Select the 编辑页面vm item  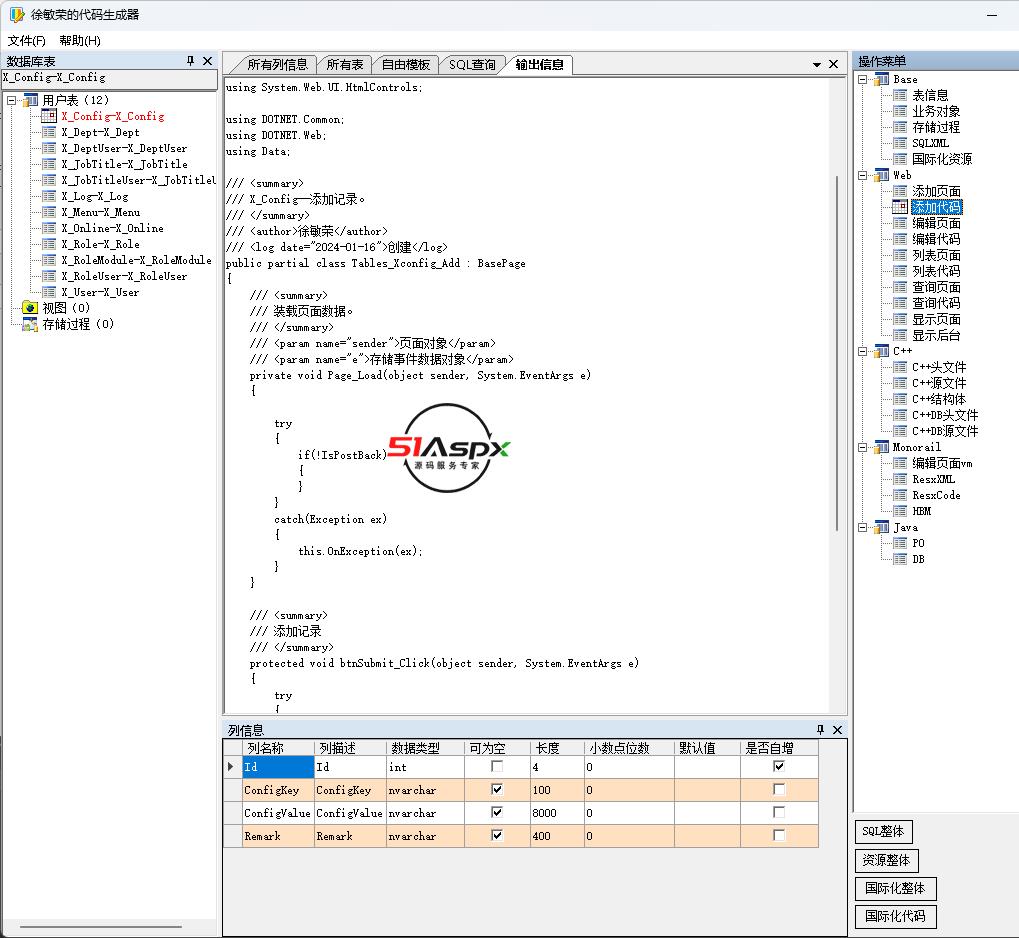point(942,463)
